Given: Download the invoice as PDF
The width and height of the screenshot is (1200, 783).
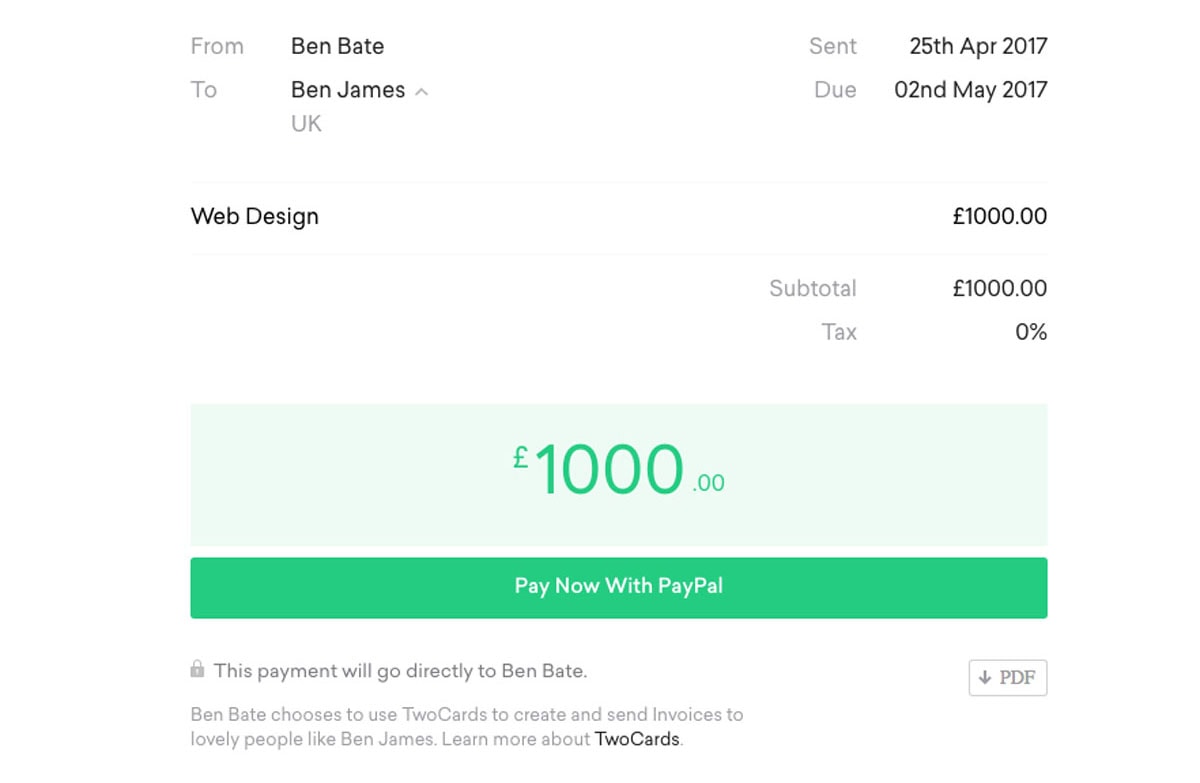Looking at the screenshot, I should pos(1008,678).
